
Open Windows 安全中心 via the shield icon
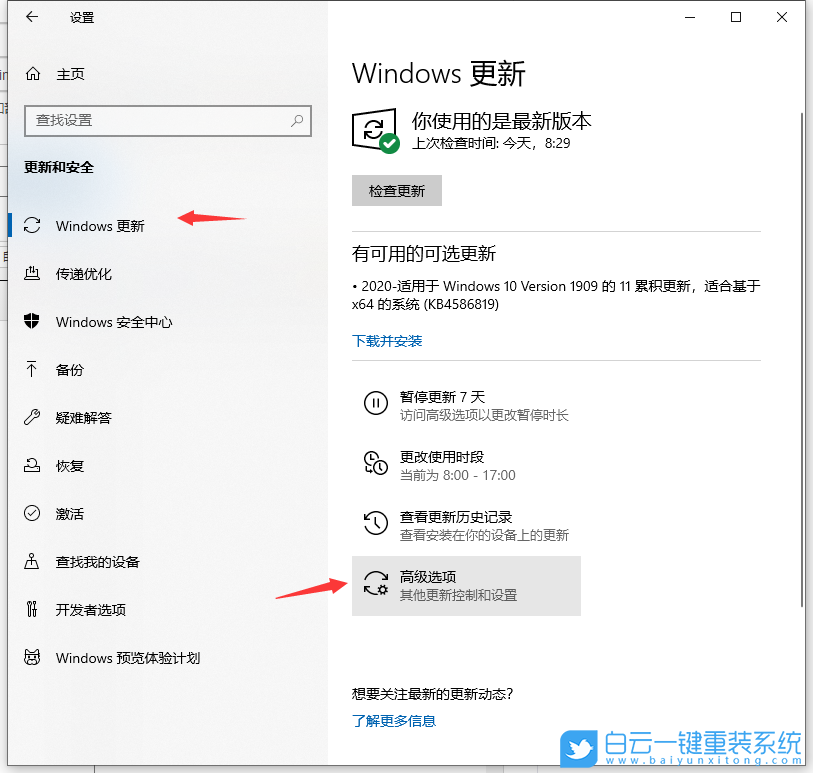(x=30, y=322)
